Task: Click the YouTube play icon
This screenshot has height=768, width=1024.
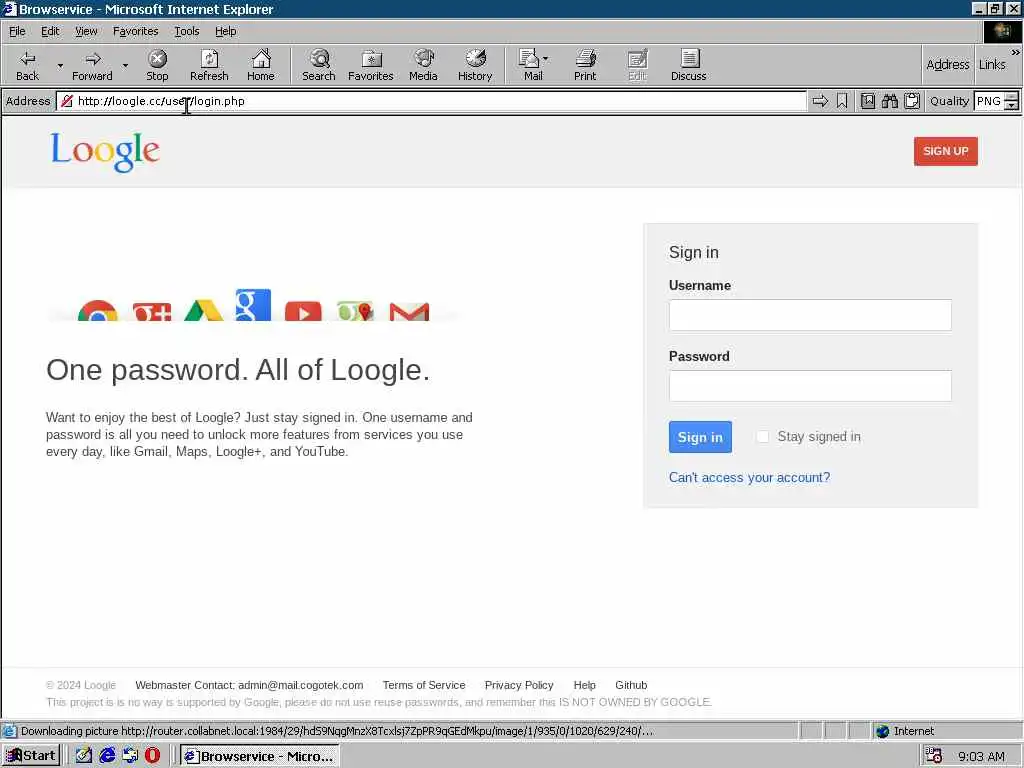Action: (x=303, y=311)
